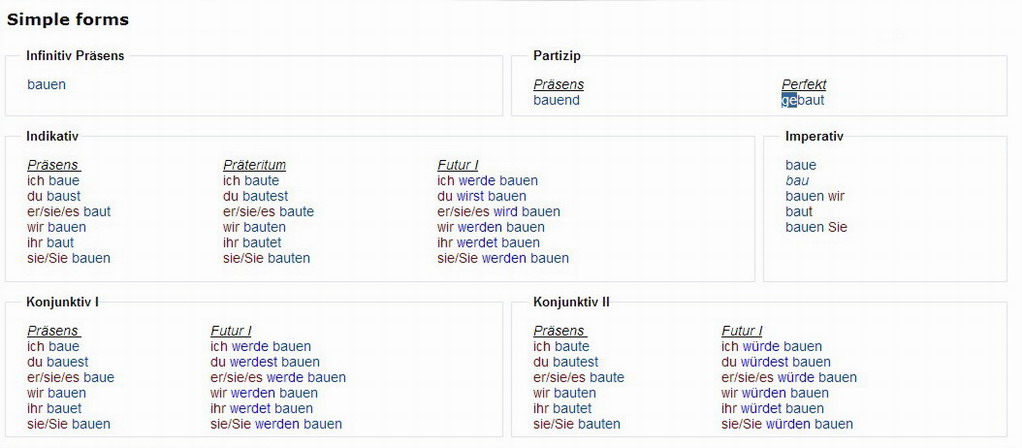Select "sie/Sie würden bauen" in Konjunktiv II
1022x448 pixels.
tap(787, 424)
